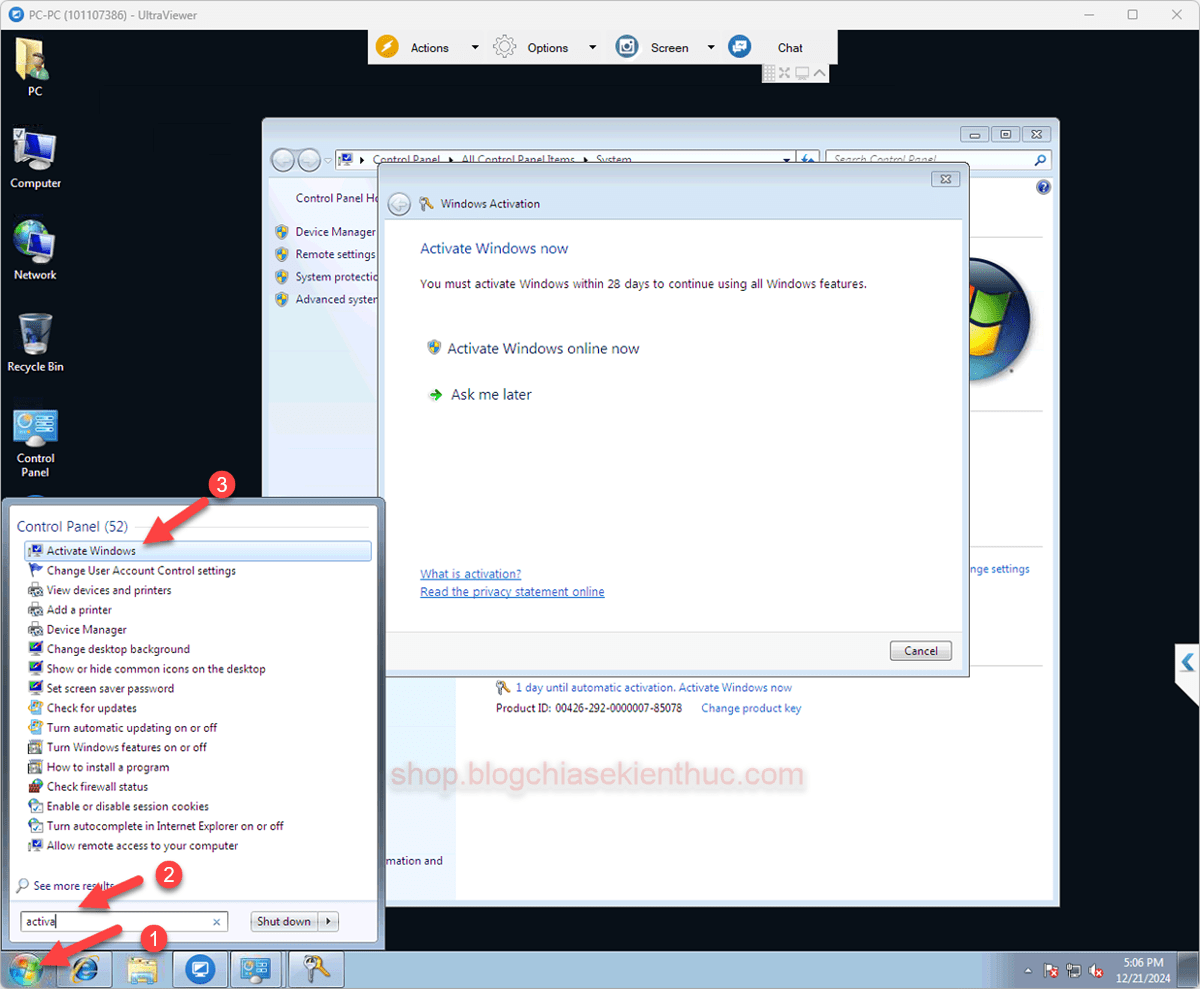Select How to install a program result
1200x989 pixels.
click(x=108, y=767)
